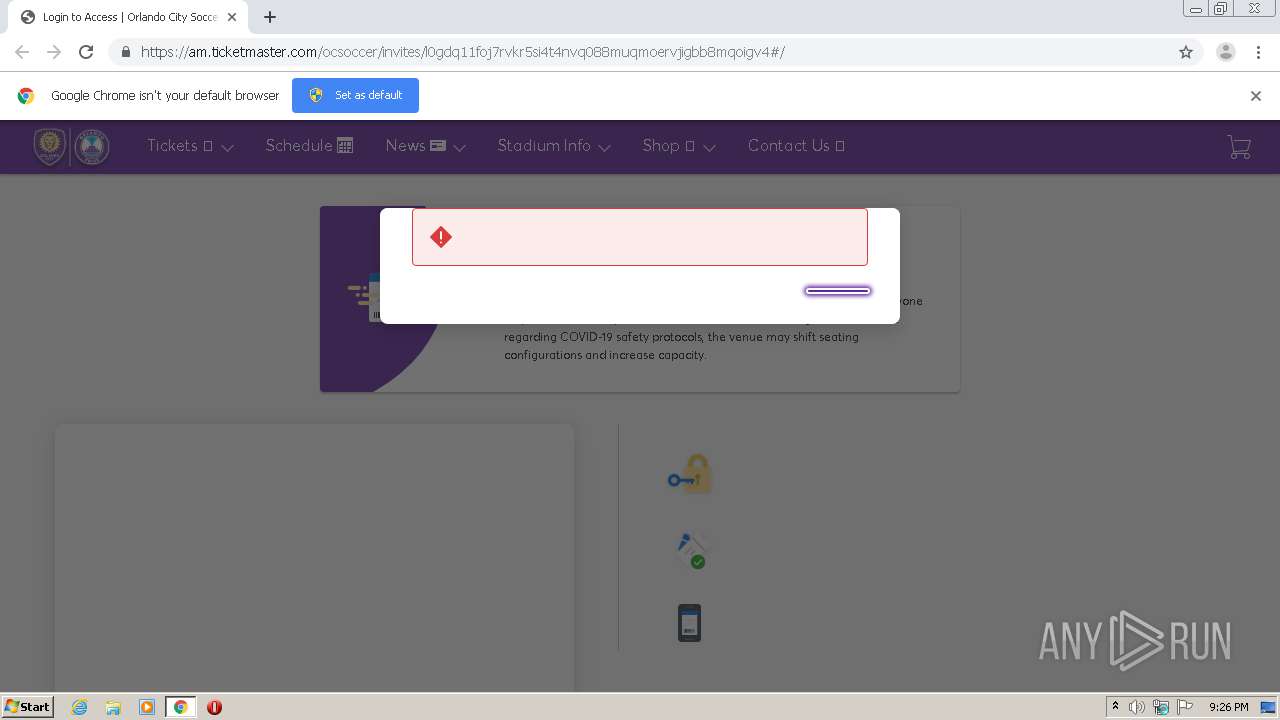Open media player taskbar icon
This screenshot has height=720, width=1280.
[147, 707]
